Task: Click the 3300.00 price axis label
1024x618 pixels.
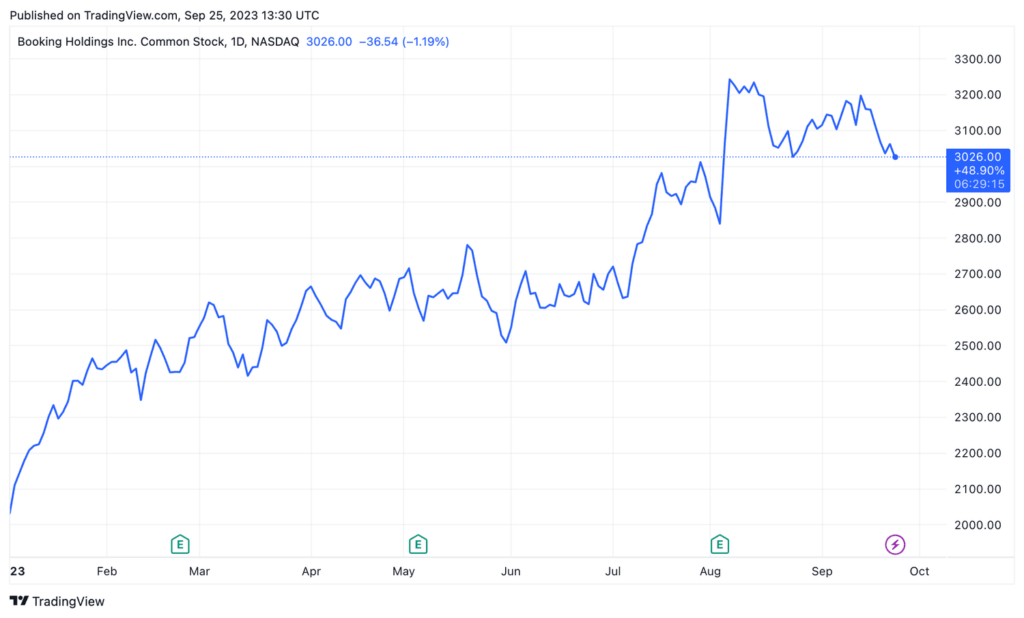Action: (978, 59)
